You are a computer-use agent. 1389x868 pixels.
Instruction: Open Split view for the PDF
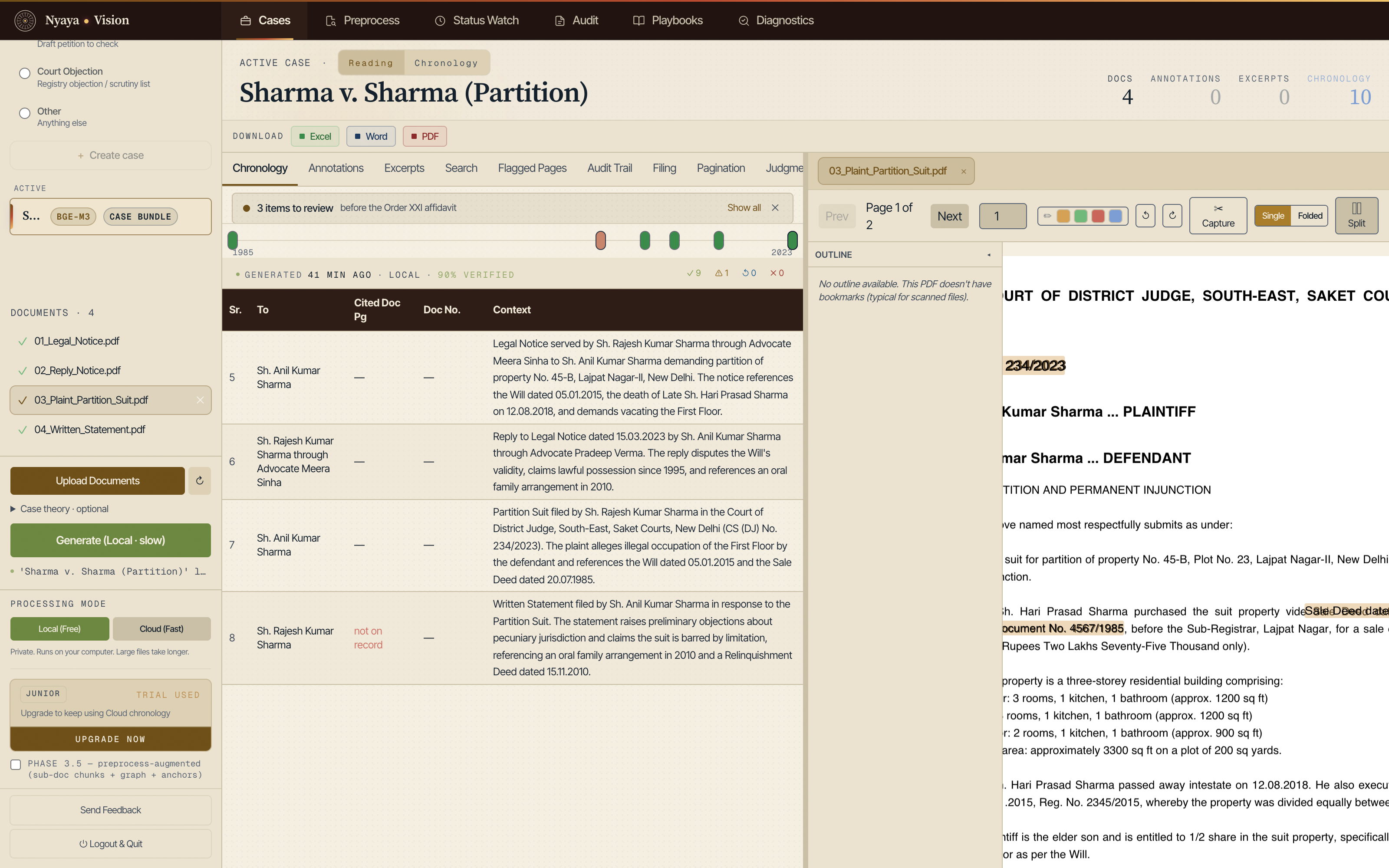[1356, 216]
